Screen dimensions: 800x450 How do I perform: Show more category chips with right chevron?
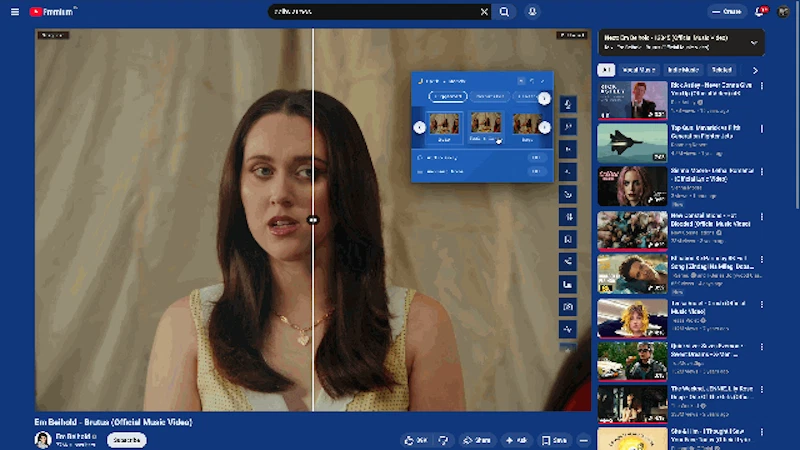755,70
